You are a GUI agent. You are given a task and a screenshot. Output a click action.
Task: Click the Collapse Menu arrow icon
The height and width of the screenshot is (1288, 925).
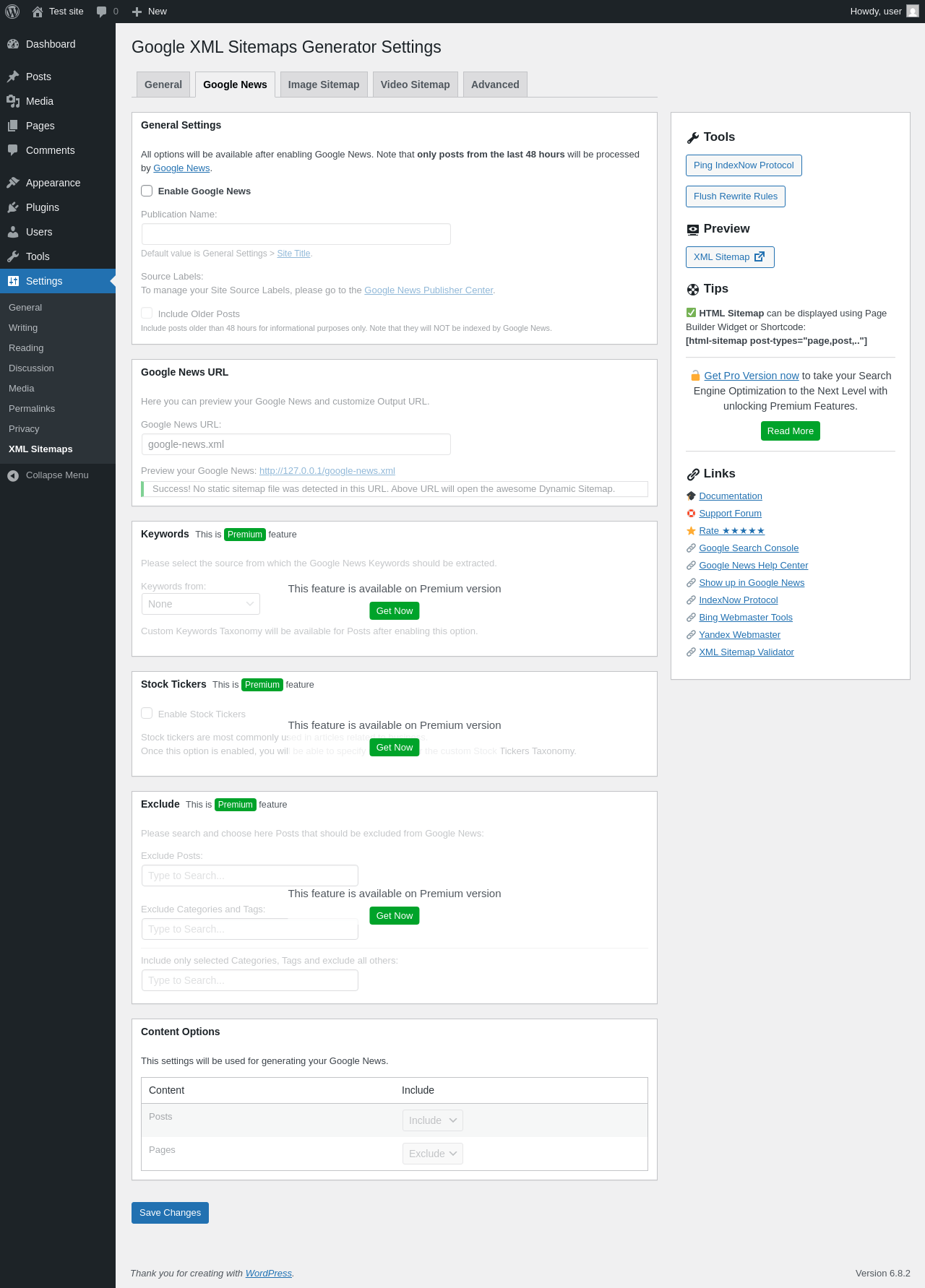click(13, 475)
